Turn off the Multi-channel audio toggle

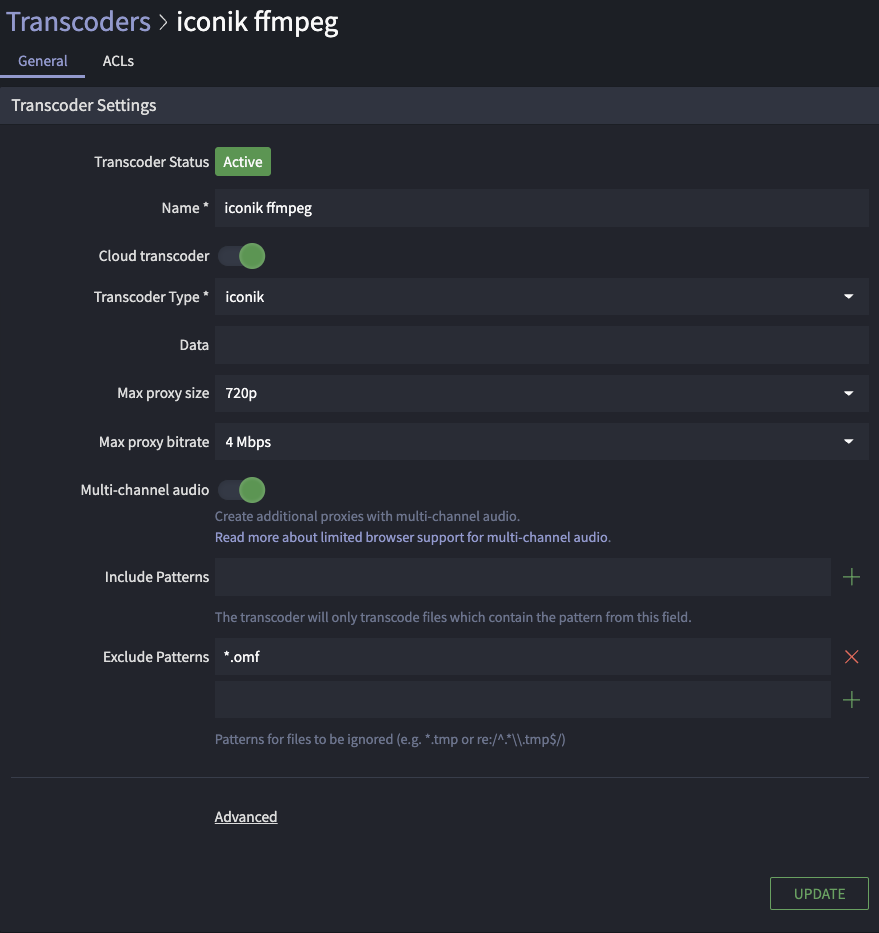tap(242, 490)
